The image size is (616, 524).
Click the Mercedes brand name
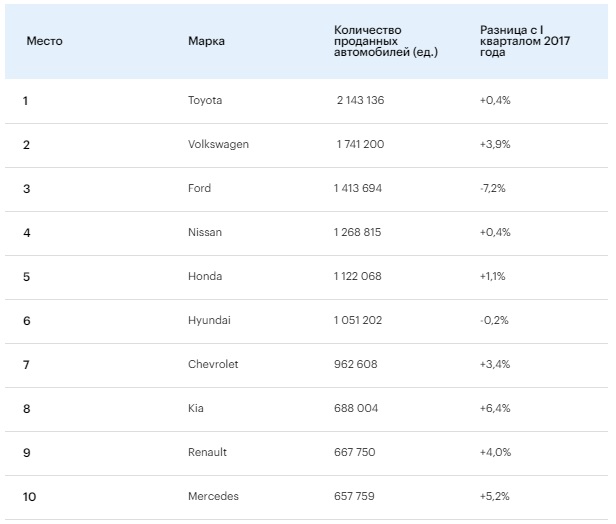coord(213,496)
